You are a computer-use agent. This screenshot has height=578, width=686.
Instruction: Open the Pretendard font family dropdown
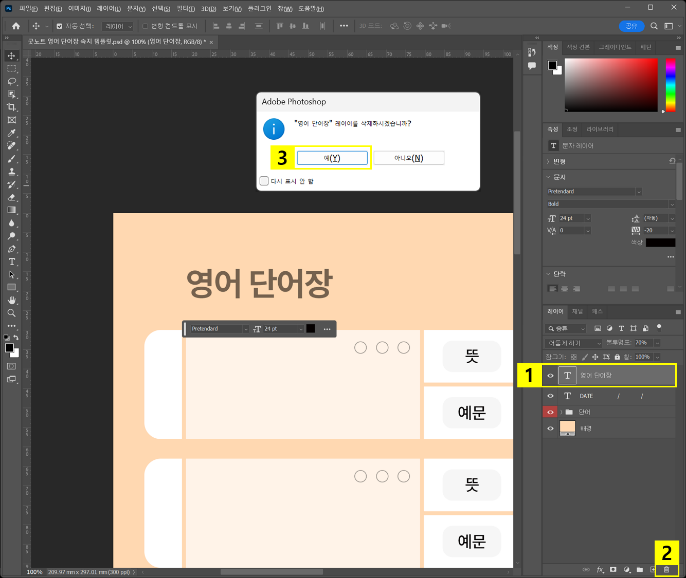pyautogui.click(x=594, y=191)
